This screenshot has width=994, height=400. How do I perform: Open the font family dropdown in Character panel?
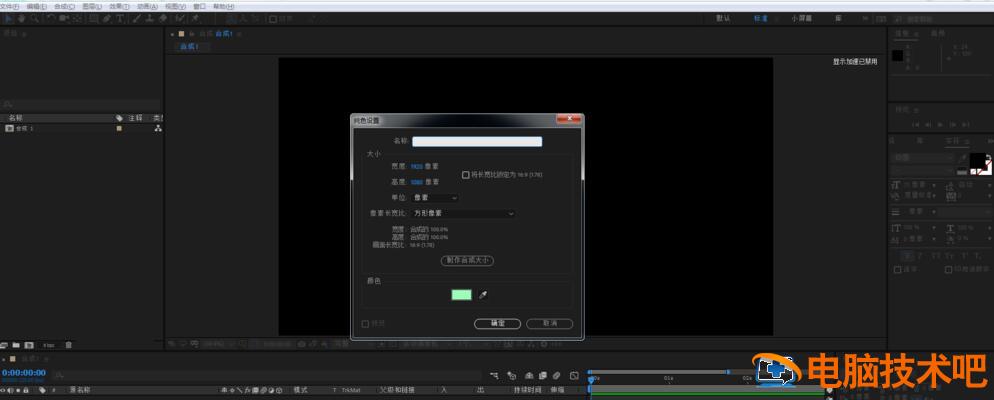click(923, 157)
